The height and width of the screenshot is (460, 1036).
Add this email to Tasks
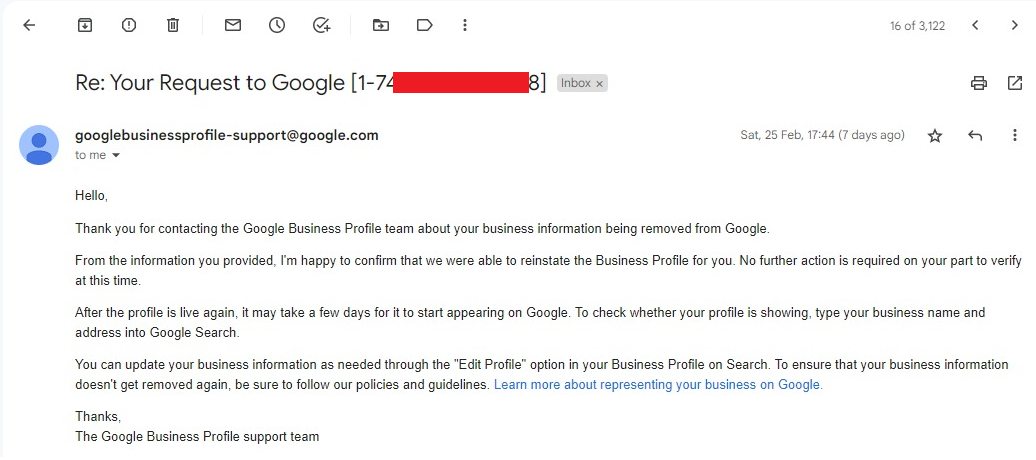(321, 25)
